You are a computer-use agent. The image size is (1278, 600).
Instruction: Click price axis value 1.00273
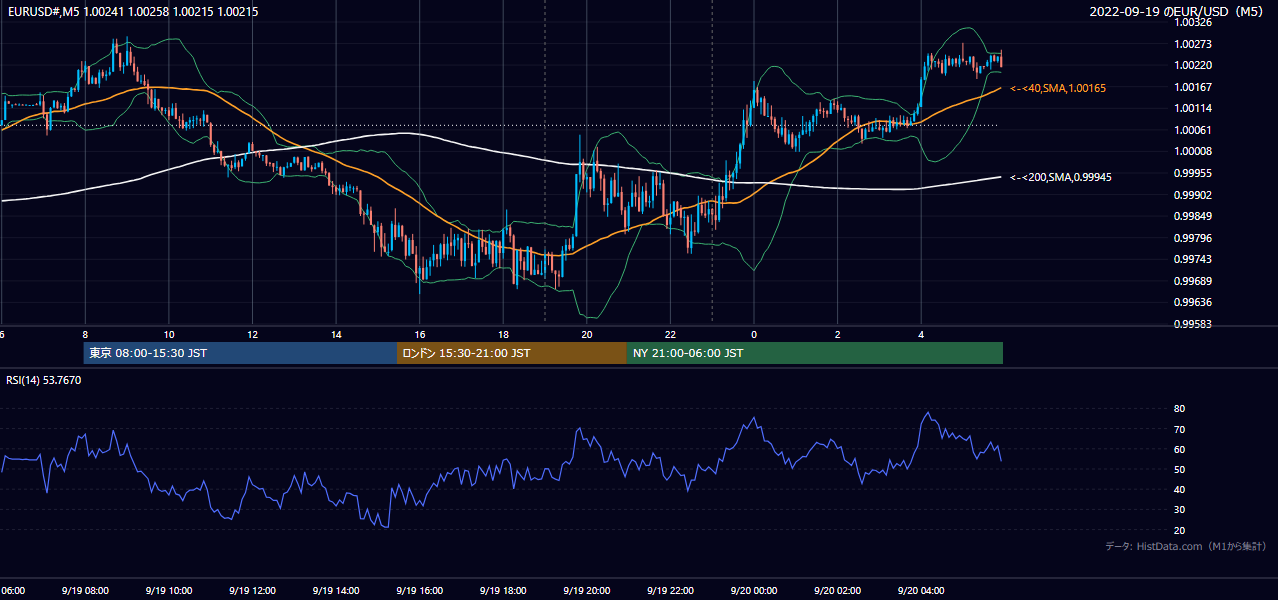click(1191, 44)
